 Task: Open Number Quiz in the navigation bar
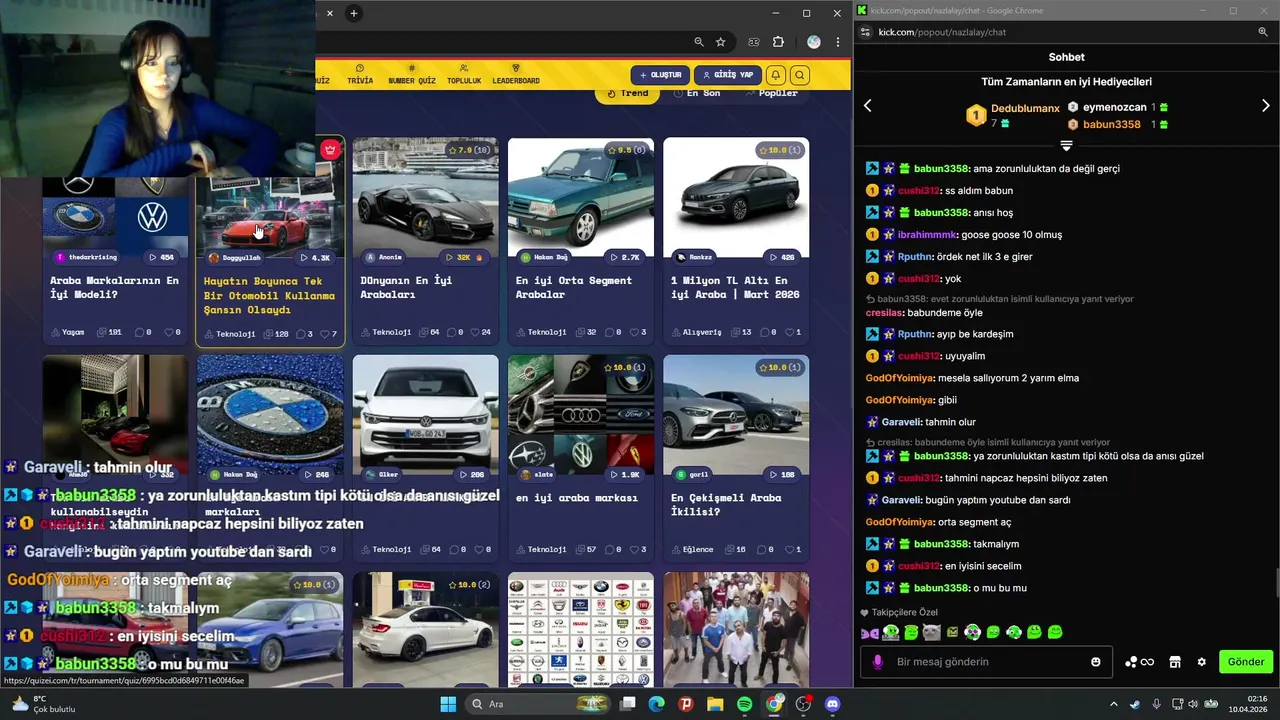click(x=412, y=75)
